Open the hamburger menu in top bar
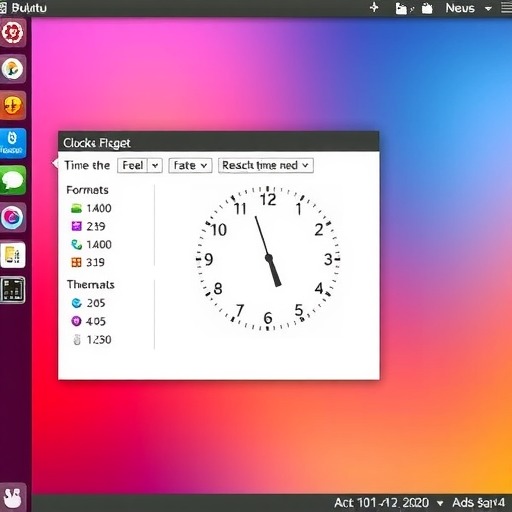Screen dimensions: 512x512 (507, 8)
